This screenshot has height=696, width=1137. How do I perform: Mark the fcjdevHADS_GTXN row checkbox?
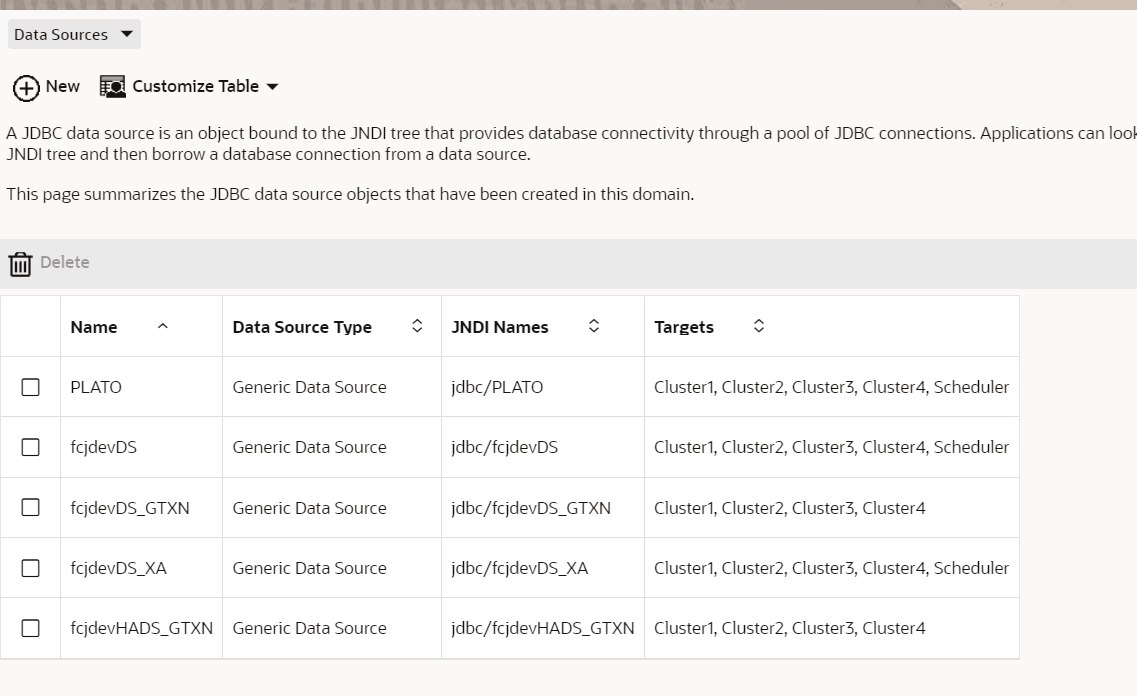31,628
